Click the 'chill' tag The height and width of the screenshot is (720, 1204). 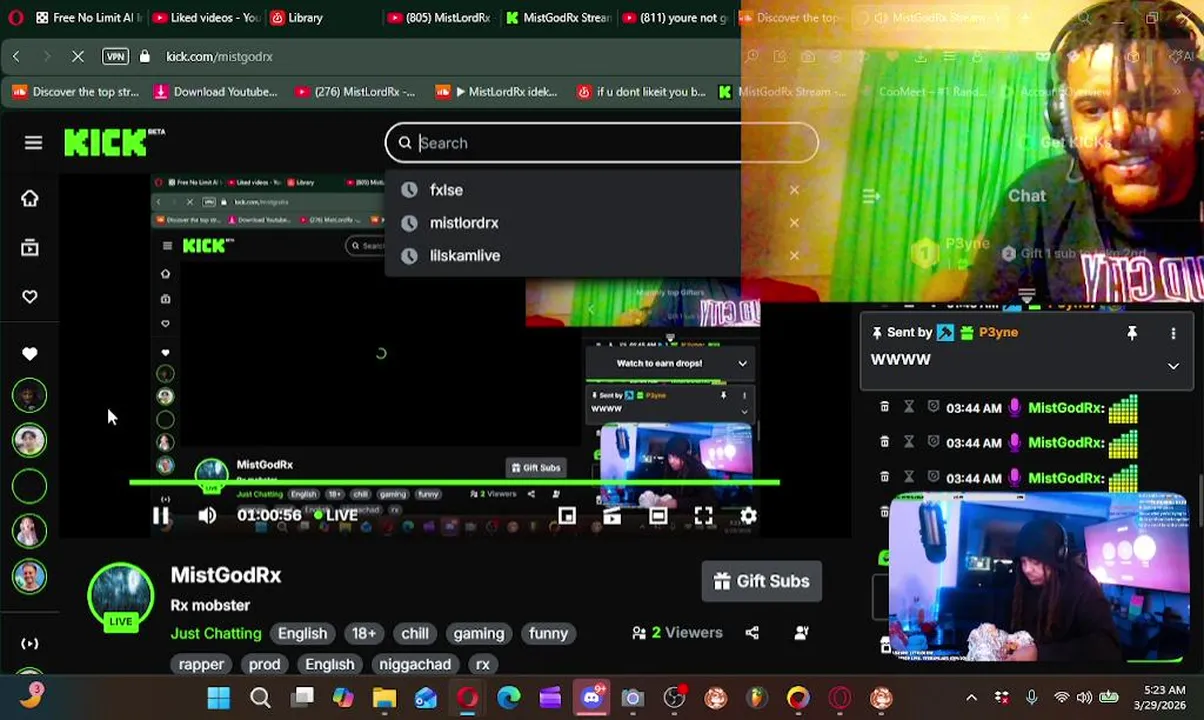[x=415, y=633]
